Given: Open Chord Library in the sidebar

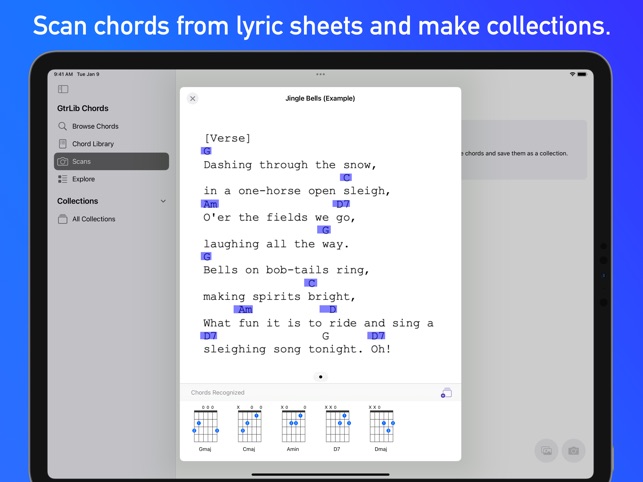Looking at the screenshot, I should click(x=92, y=144).
